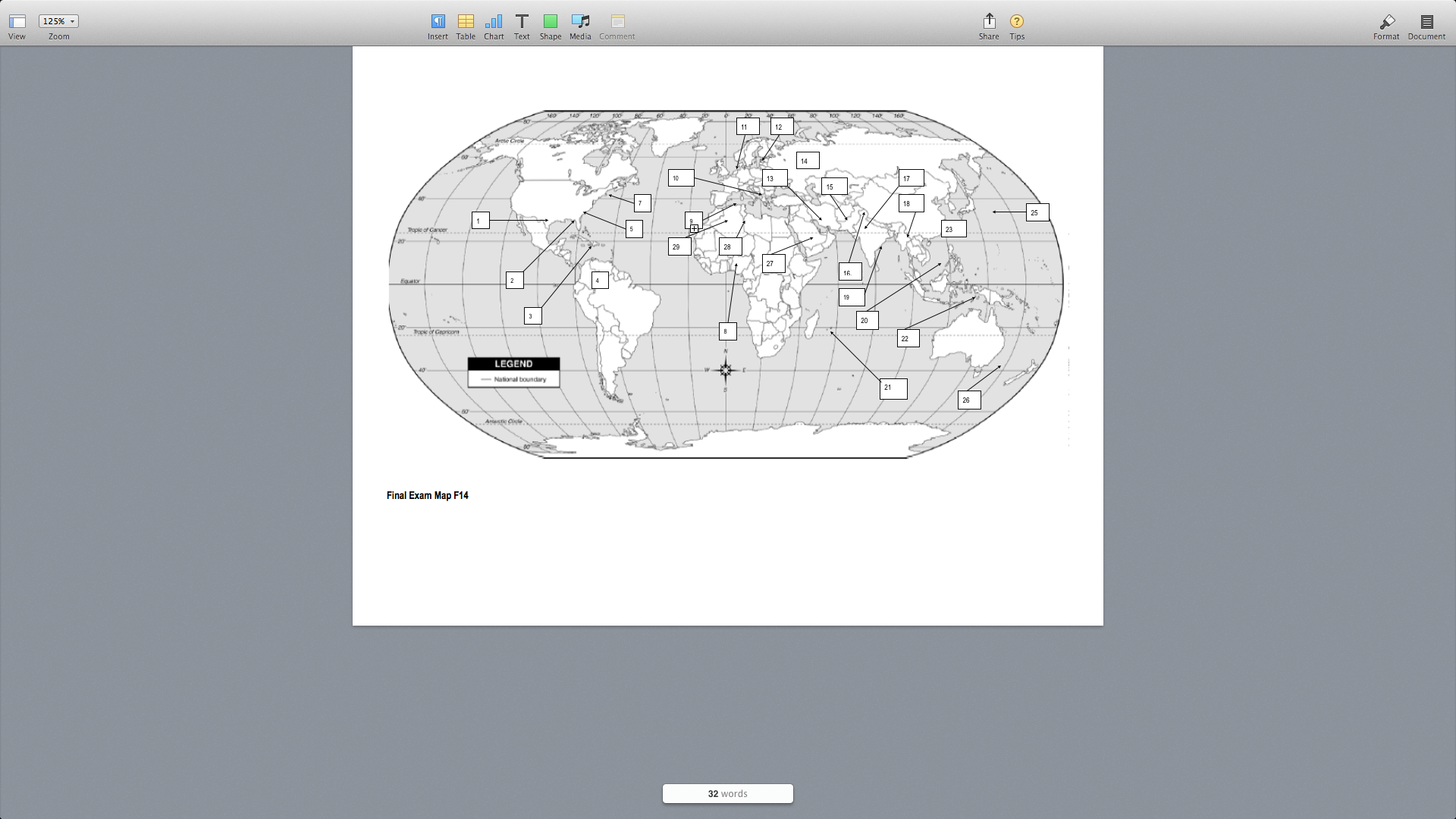Open the Share options
The image size is (1456, 819).
[x=988, y=23]
